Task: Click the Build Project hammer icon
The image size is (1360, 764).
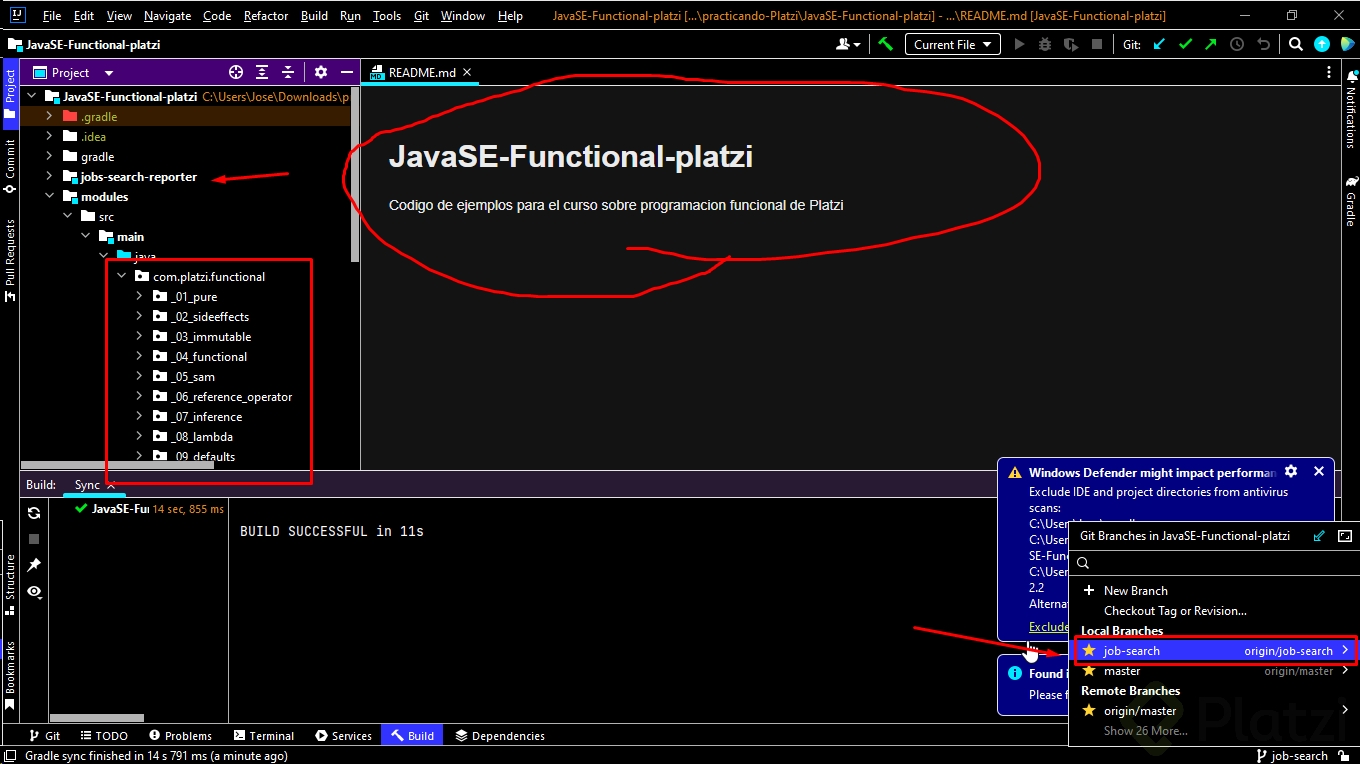Action: pyautogui.click(x=885, y=44)
